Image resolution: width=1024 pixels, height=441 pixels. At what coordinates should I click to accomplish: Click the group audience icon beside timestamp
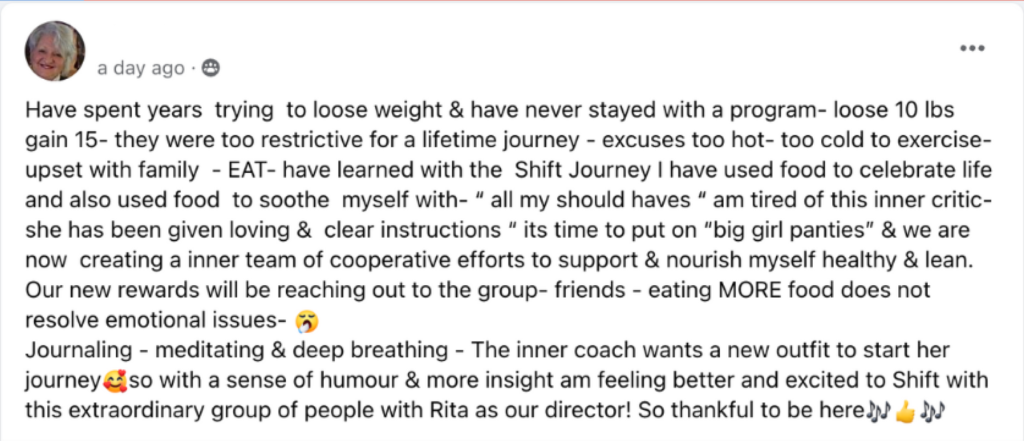coord(210,68)
